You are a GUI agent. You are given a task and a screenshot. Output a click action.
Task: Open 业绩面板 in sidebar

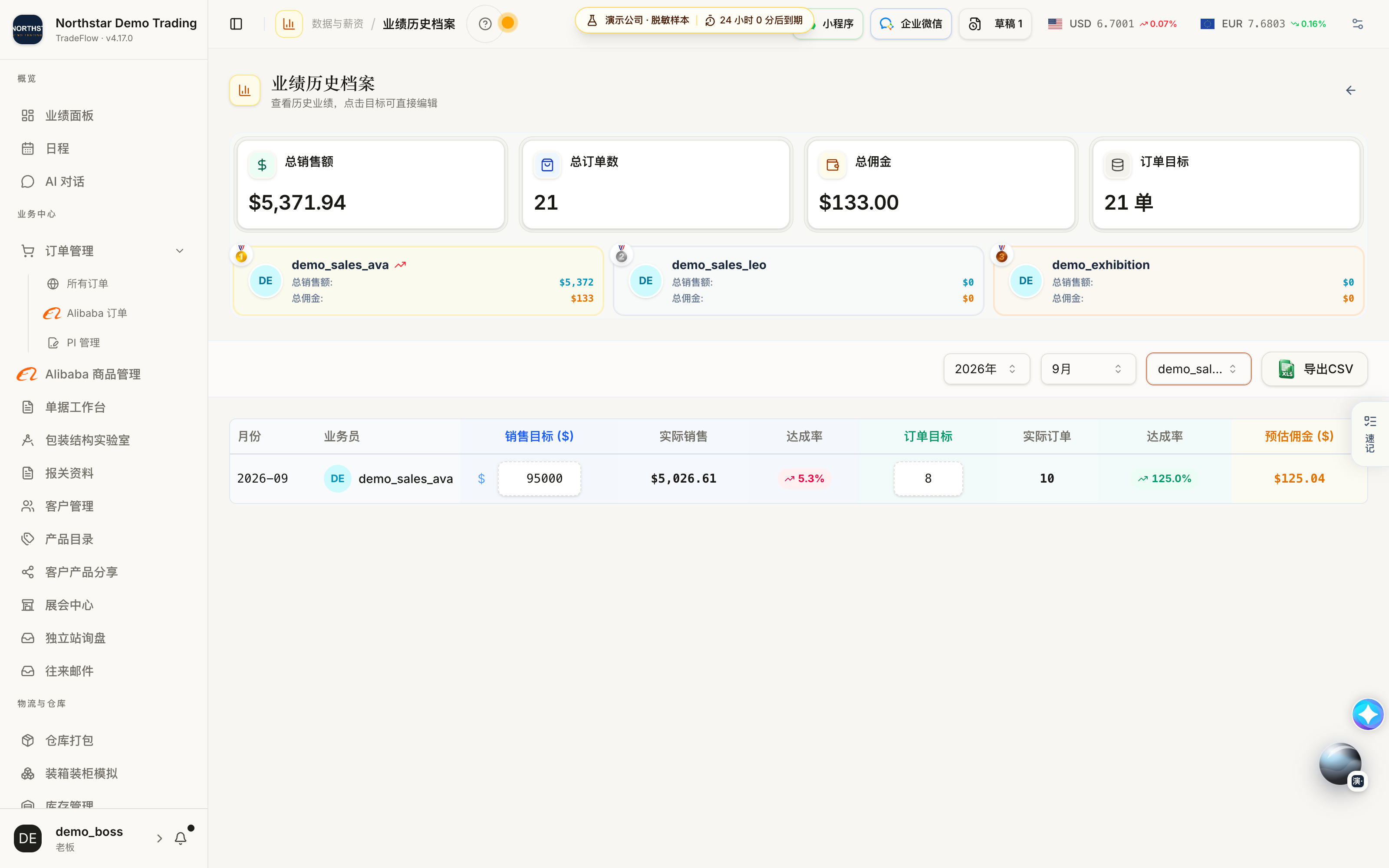[103, 115]
